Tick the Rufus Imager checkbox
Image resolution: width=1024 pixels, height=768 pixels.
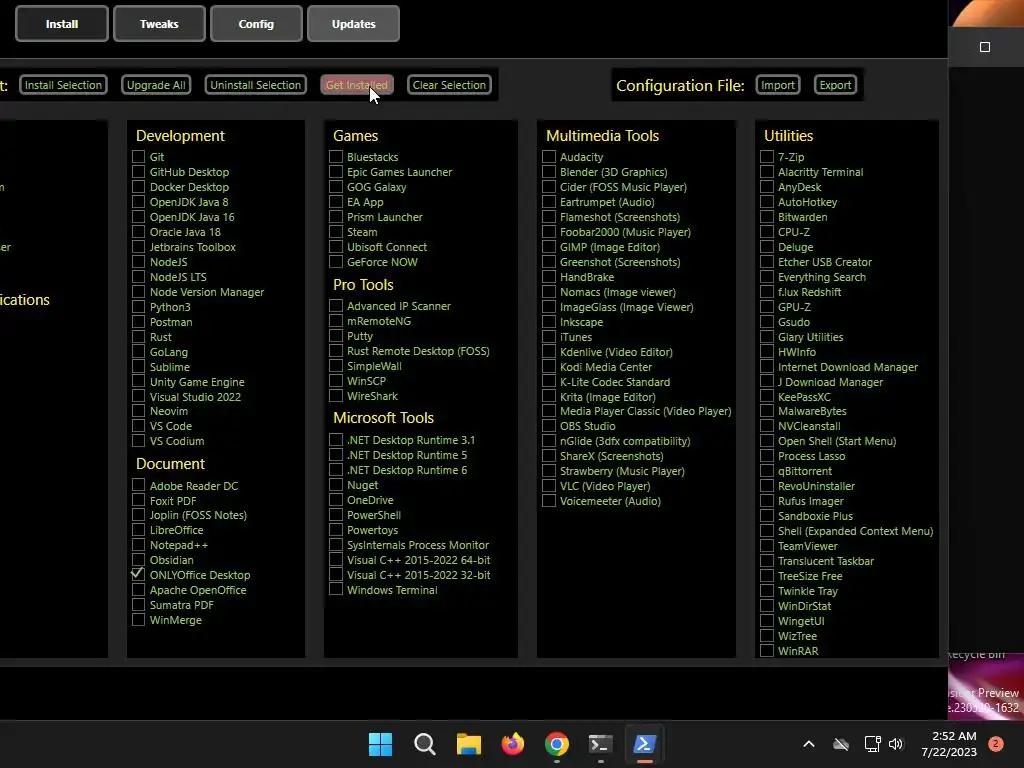click(767, 501)
